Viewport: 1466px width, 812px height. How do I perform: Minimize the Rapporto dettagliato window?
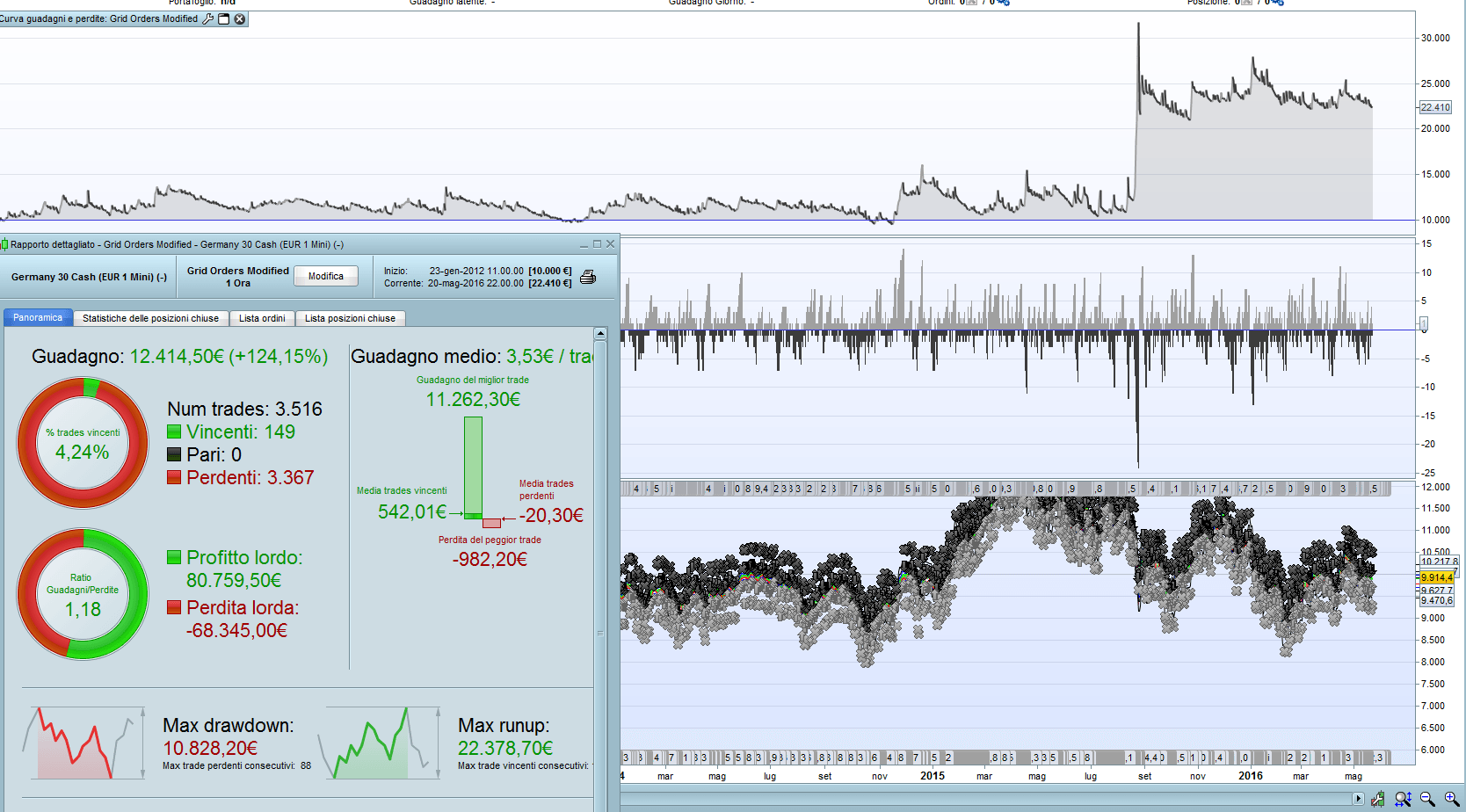[584, 244]
